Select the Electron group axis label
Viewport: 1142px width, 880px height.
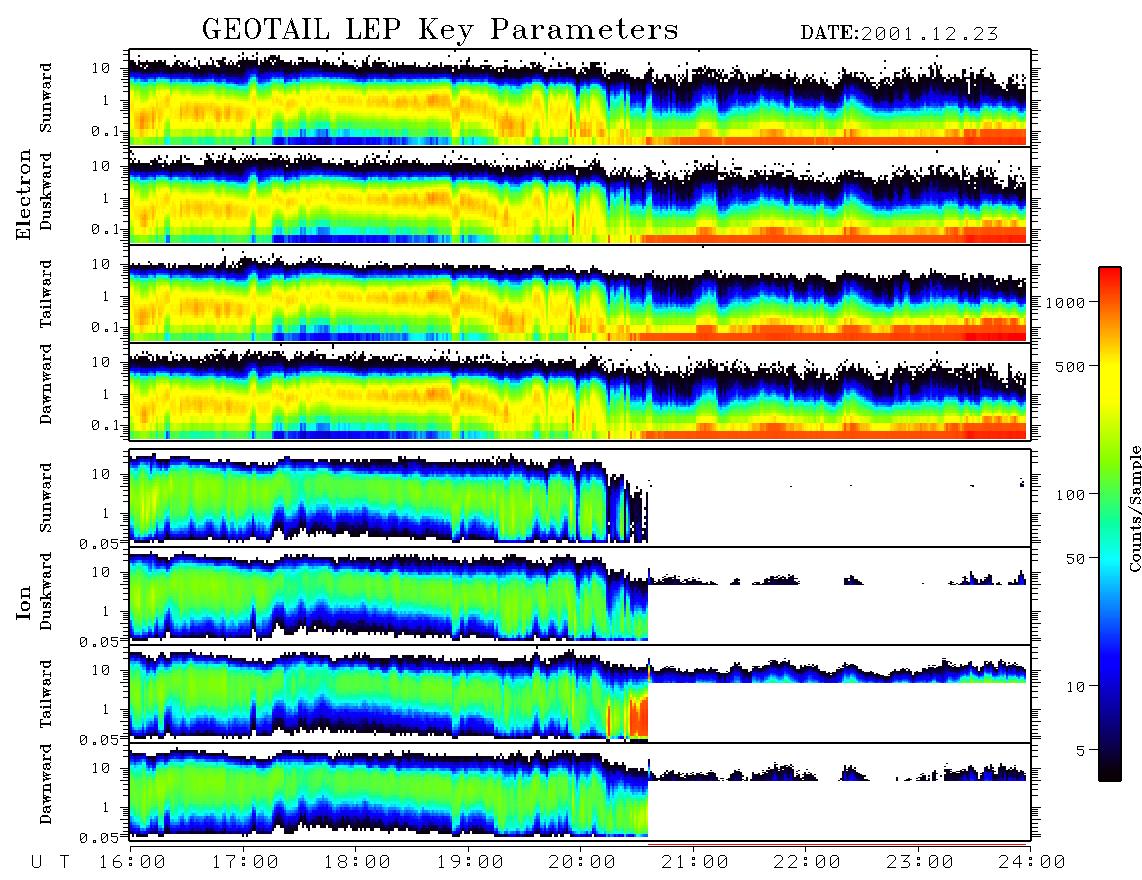24,194
